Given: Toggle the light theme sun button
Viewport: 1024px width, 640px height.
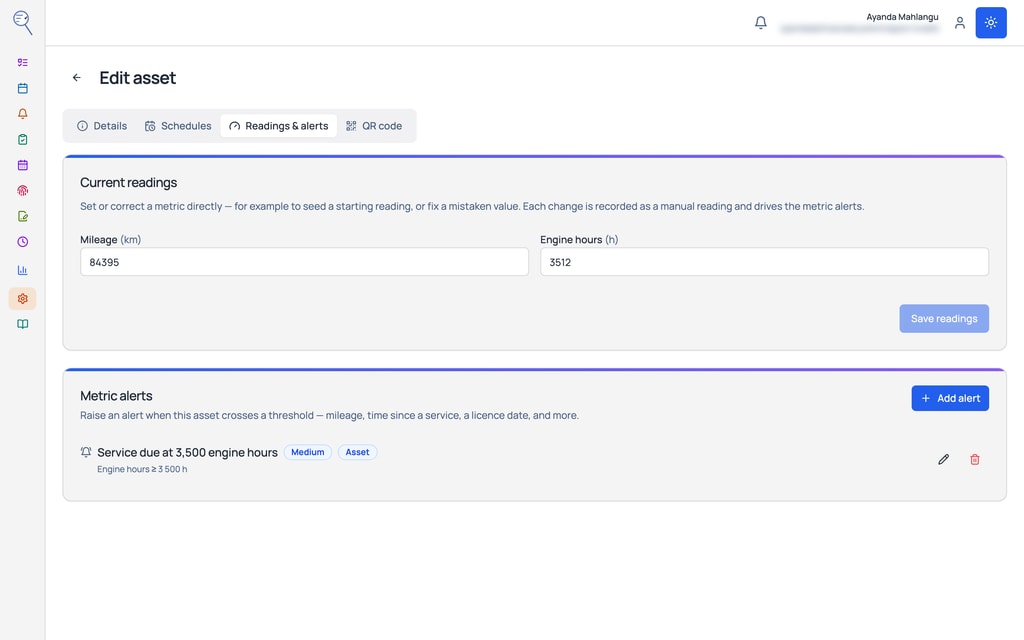Looking at the screenshot, I should click(x=991, y=23).
